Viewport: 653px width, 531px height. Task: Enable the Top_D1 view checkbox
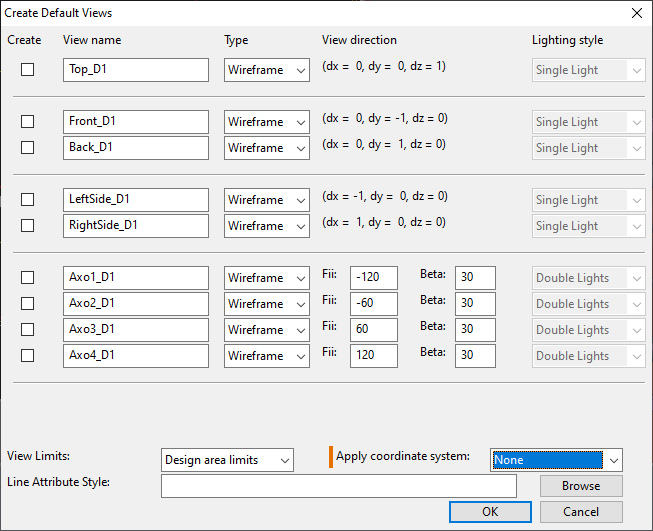click(28, 70)
